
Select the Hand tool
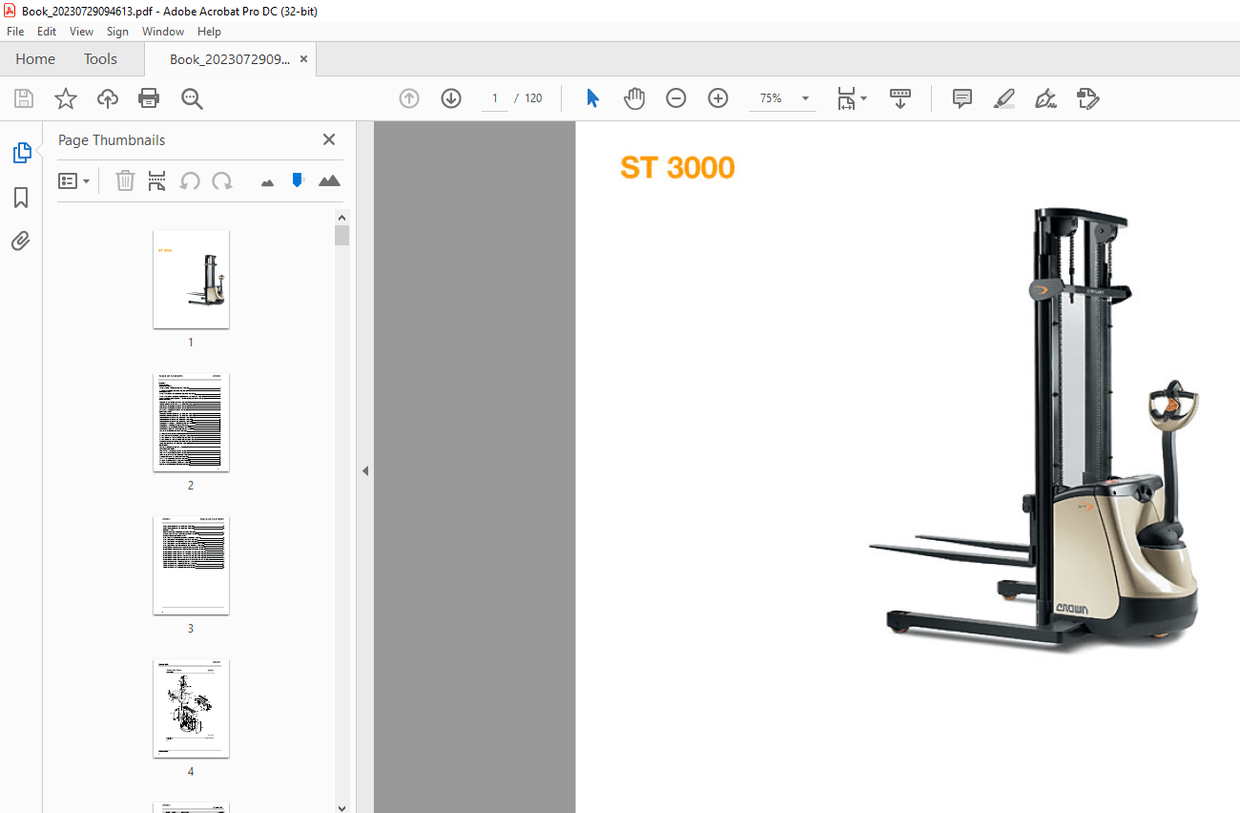(x=634, y=98)
